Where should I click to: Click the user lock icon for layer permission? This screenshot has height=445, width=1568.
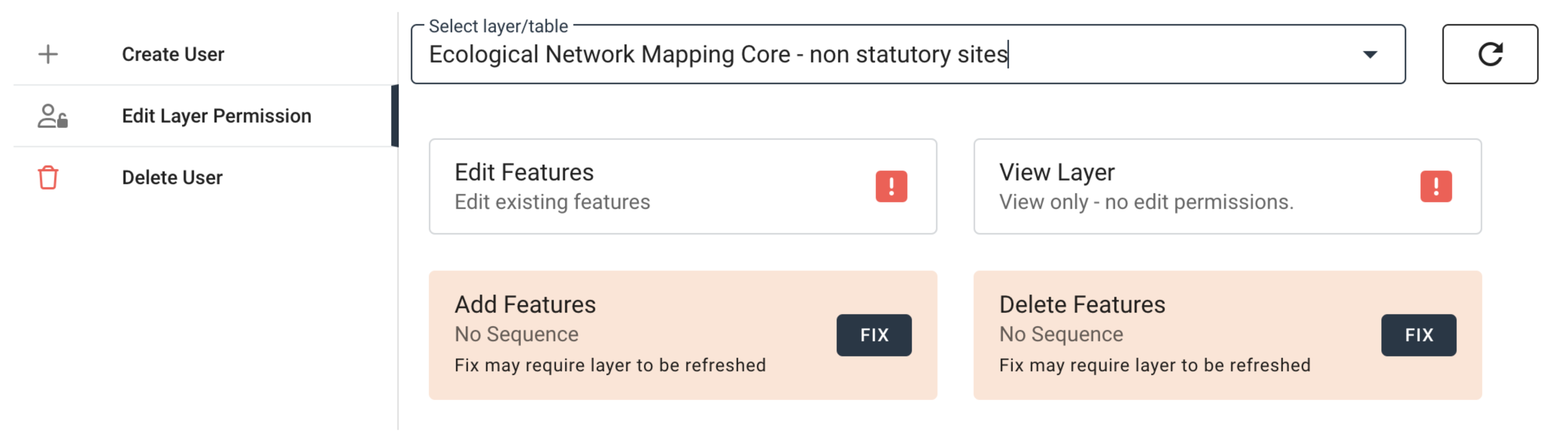(52, 116)
